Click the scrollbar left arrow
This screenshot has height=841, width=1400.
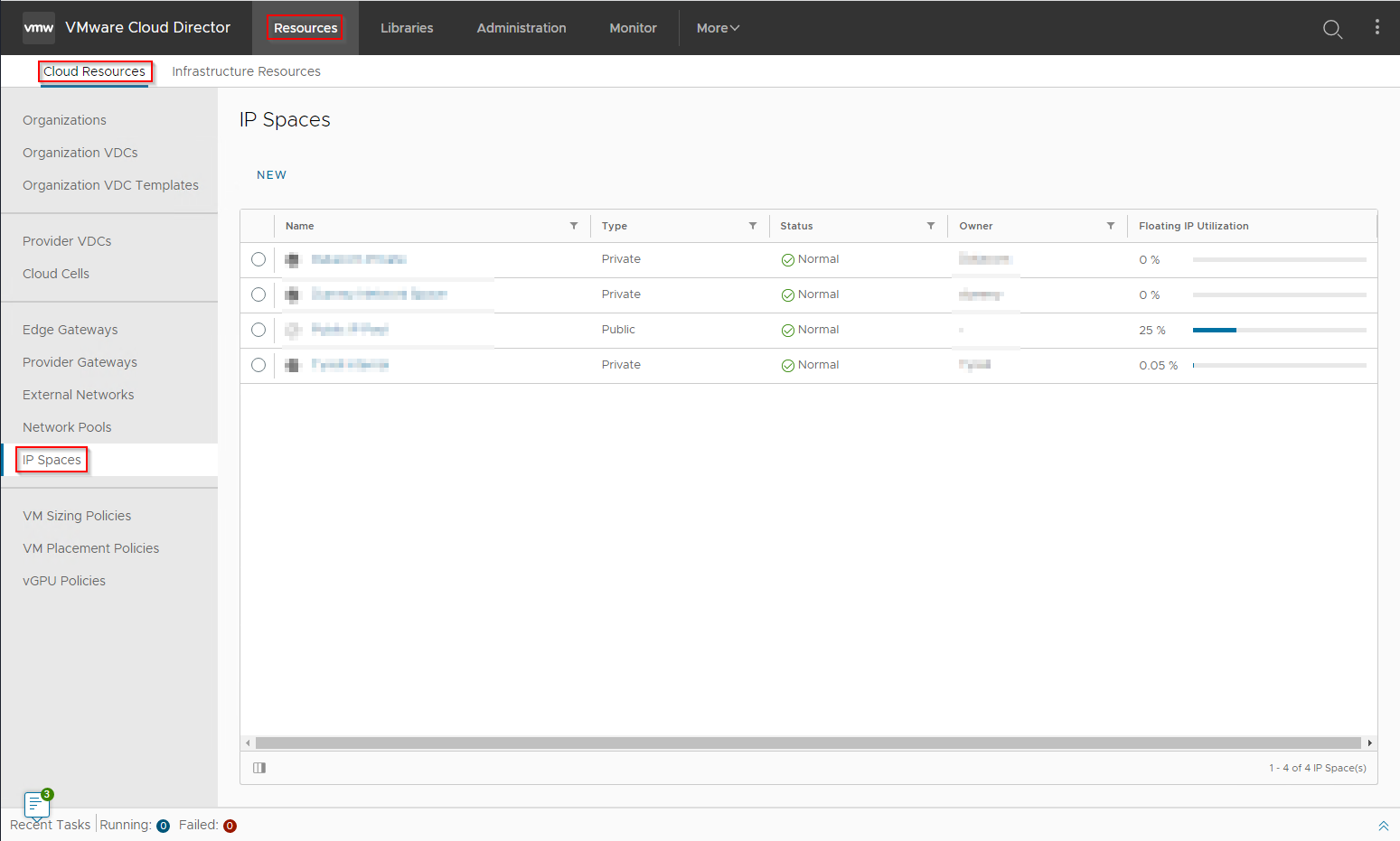(249, 743)
